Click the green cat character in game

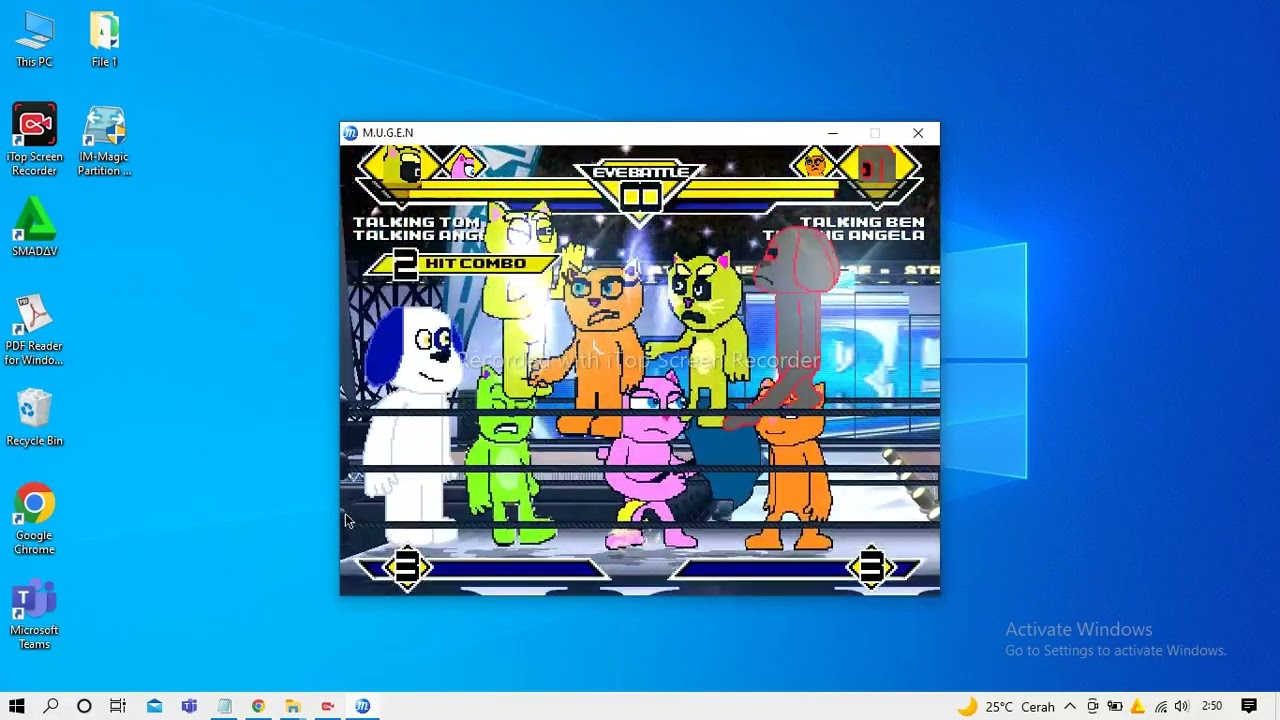(507, 458)
